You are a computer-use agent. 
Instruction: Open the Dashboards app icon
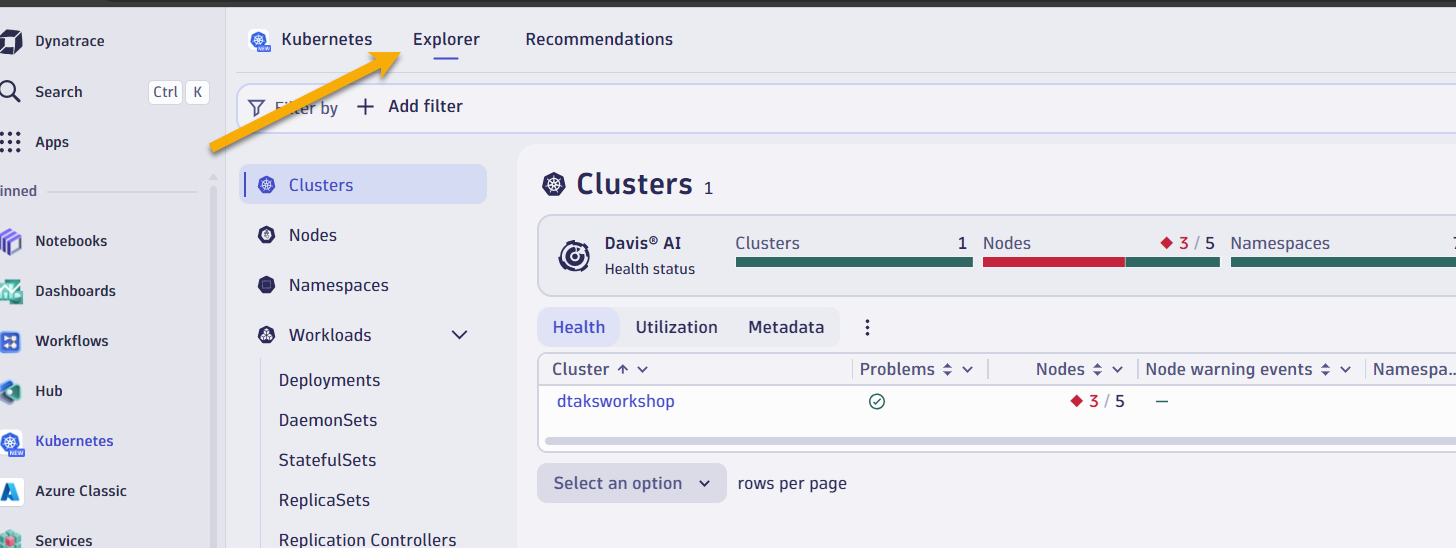click(11, 291)
